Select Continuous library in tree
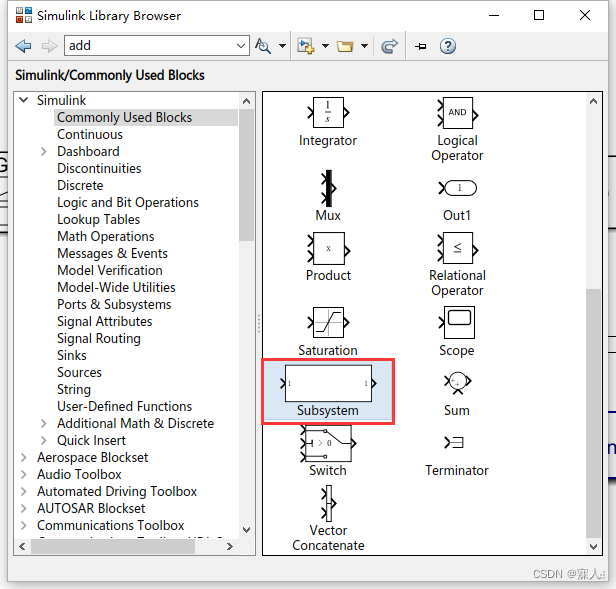This screenshot has width=616, height=589. click(90, 134)
